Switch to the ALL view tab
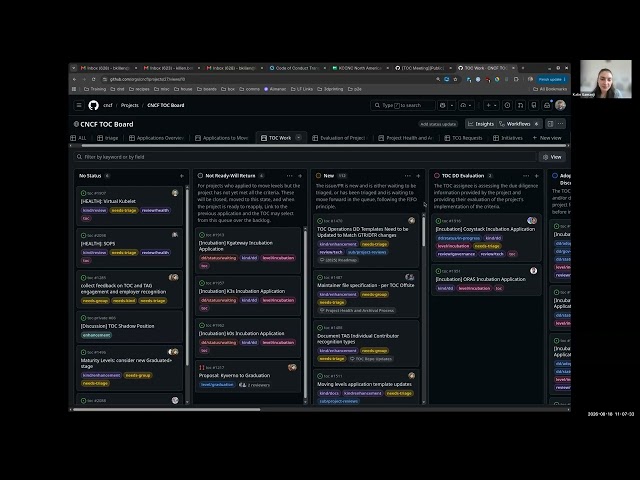640x480 pixels. coord(78,138)
